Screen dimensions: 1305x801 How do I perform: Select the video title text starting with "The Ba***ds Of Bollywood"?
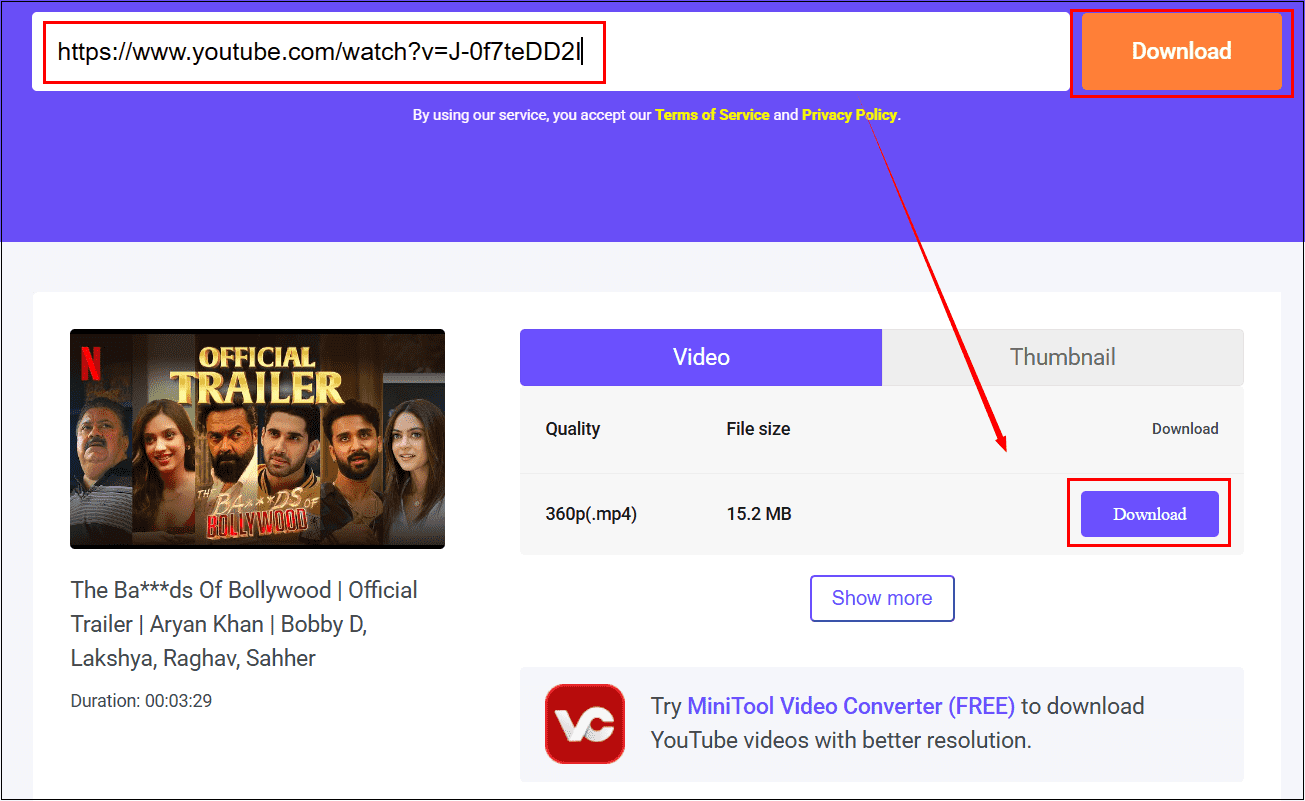[x=244, y=624]
